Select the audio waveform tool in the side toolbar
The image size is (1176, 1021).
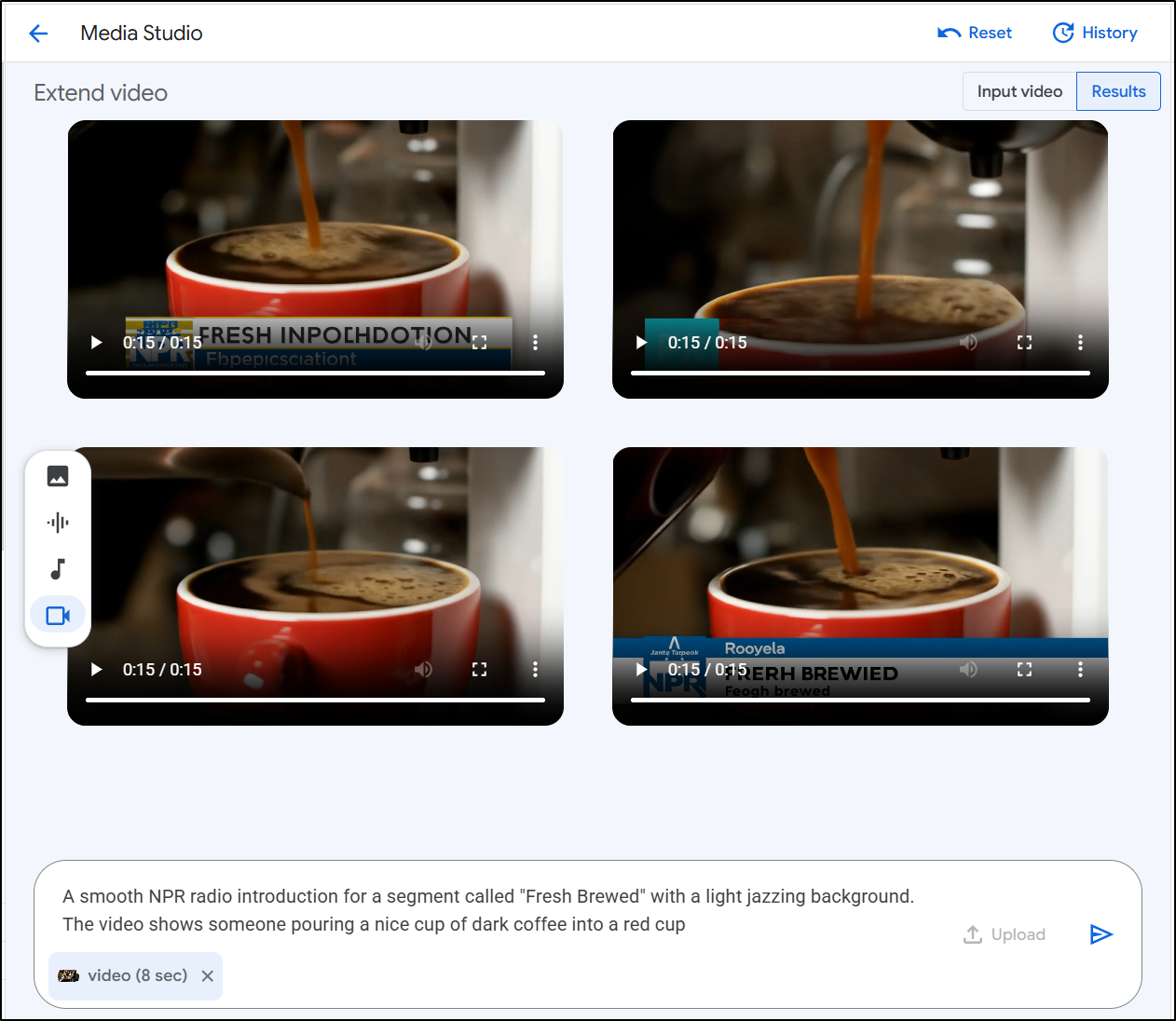click(58, 523)
